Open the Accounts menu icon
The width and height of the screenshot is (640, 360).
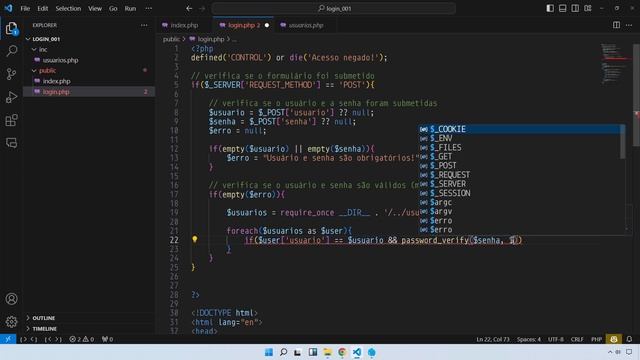11,299
